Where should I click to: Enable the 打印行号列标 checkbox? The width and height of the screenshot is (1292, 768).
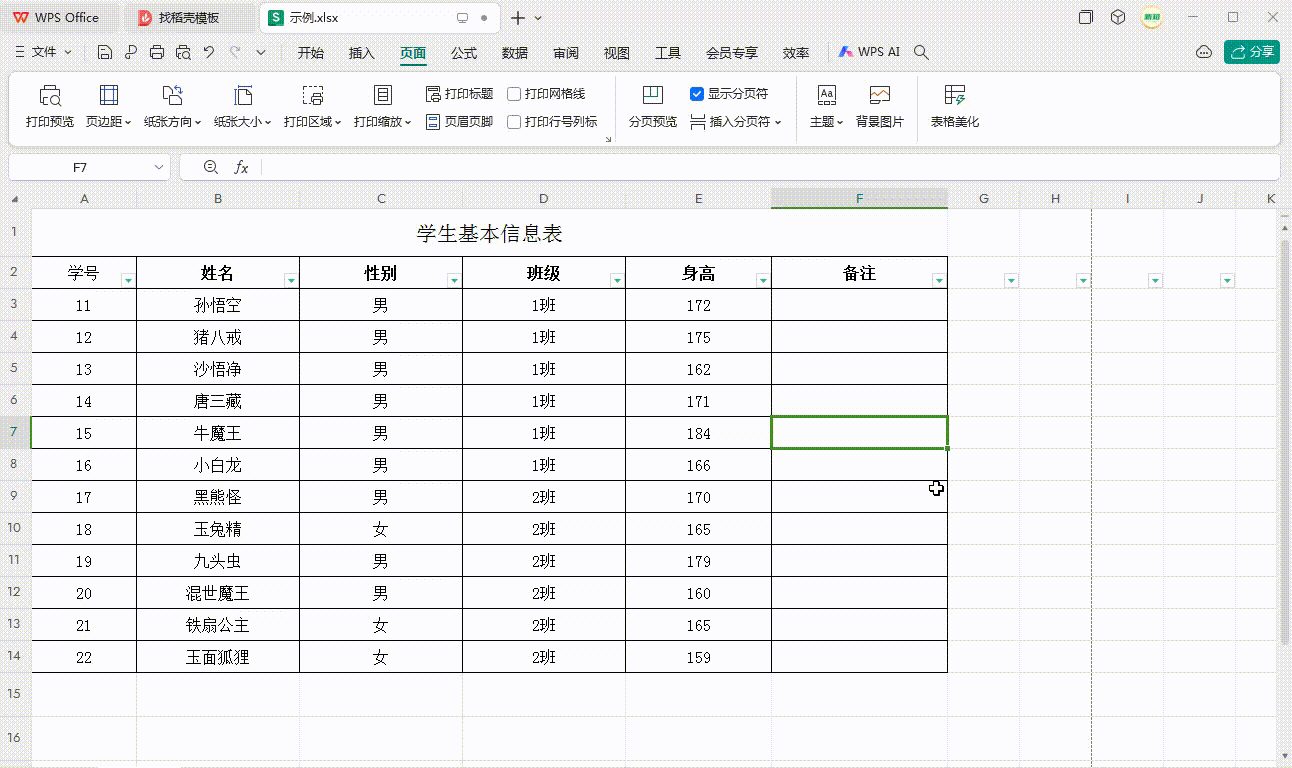514,122
